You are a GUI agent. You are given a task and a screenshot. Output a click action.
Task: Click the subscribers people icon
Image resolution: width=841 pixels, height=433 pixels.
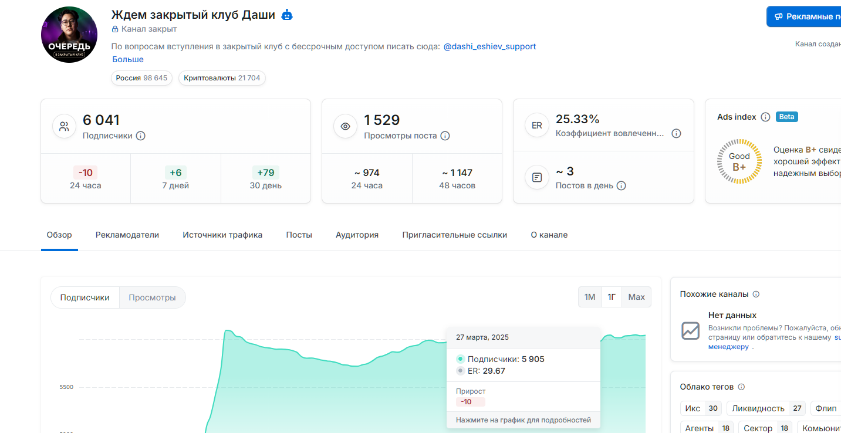click(64, 127)
